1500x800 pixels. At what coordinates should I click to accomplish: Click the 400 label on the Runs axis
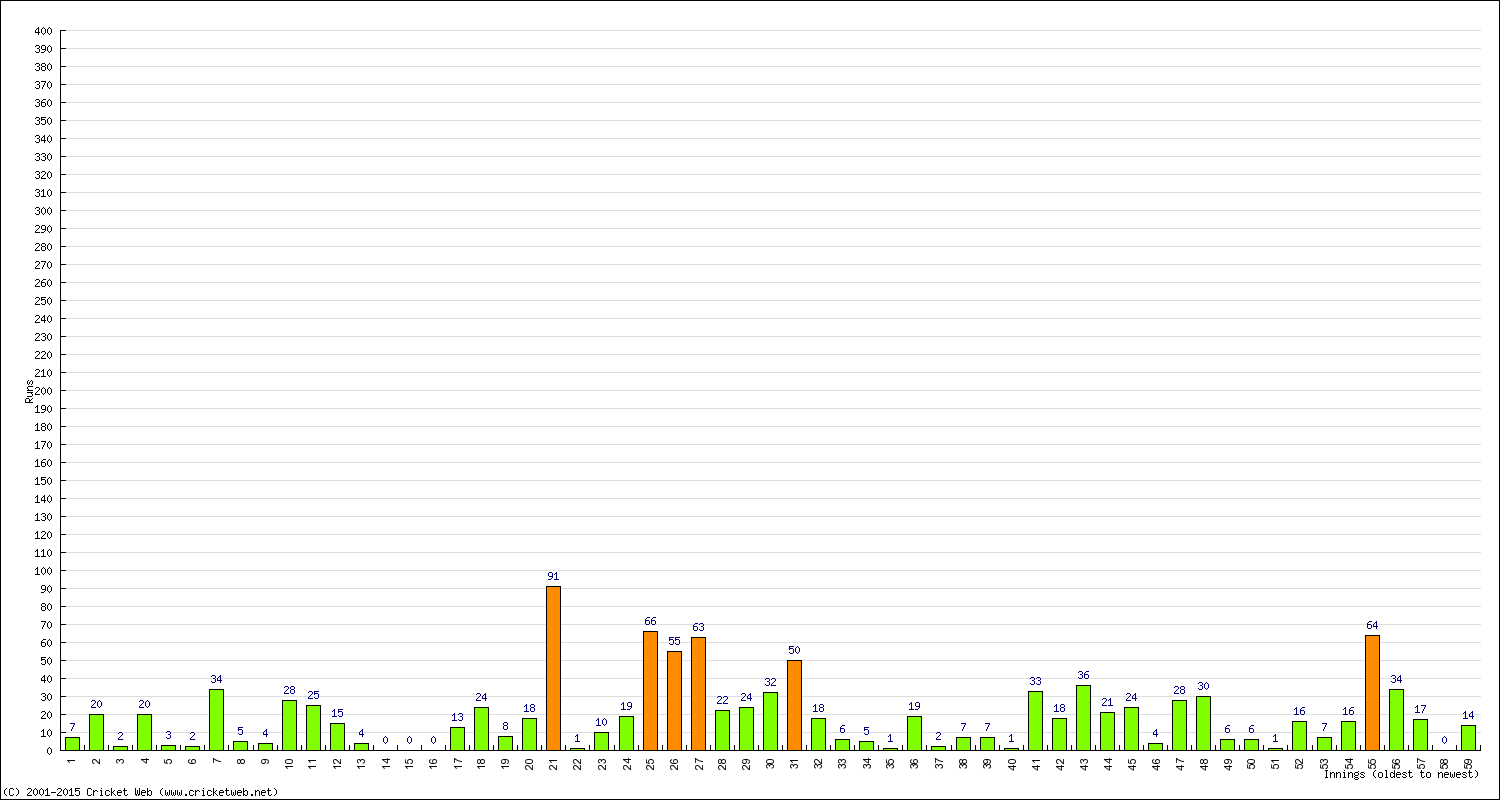43,31
